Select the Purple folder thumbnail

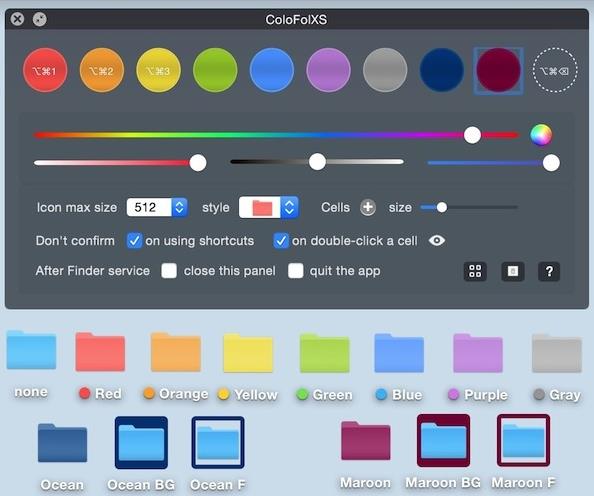click(478, 353)
